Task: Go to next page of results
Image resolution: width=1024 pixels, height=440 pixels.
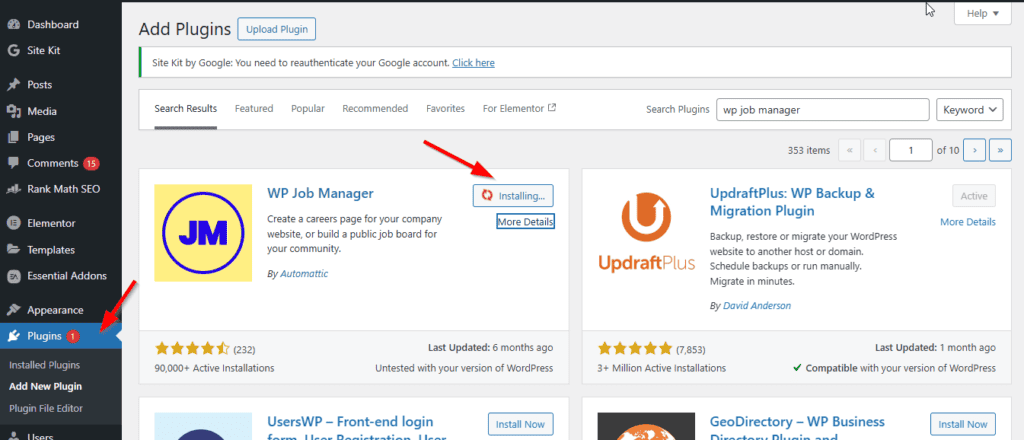Action: click(x=974, y=150)
